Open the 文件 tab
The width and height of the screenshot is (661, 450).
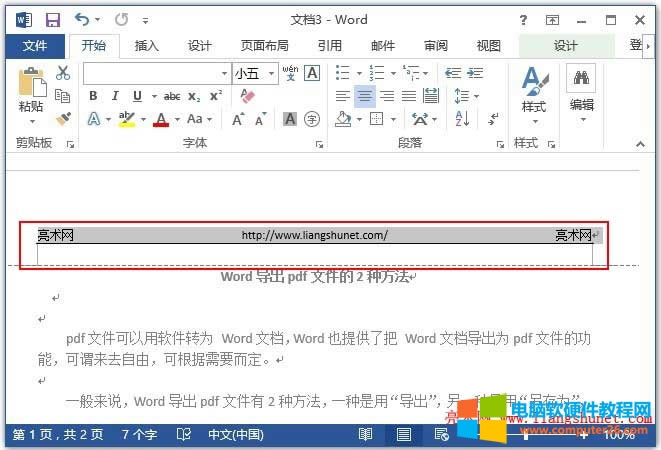pos(35,46)
